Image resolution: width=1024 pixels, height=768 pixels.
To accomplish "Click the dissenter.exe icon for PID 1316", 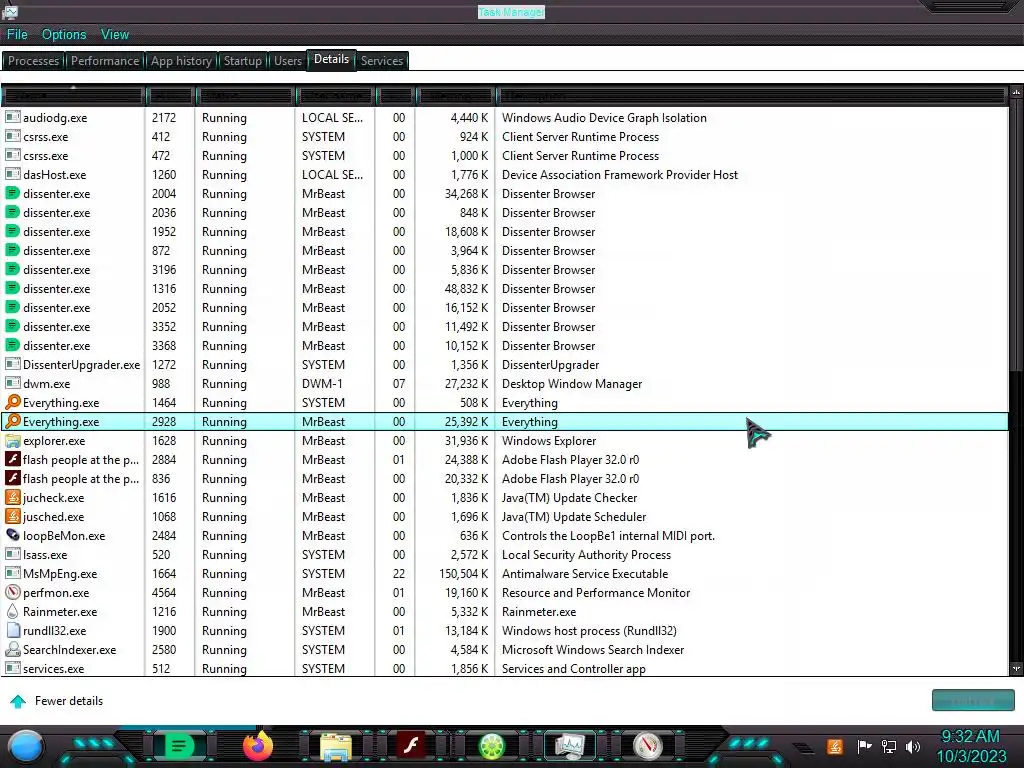I will (12, 288).
